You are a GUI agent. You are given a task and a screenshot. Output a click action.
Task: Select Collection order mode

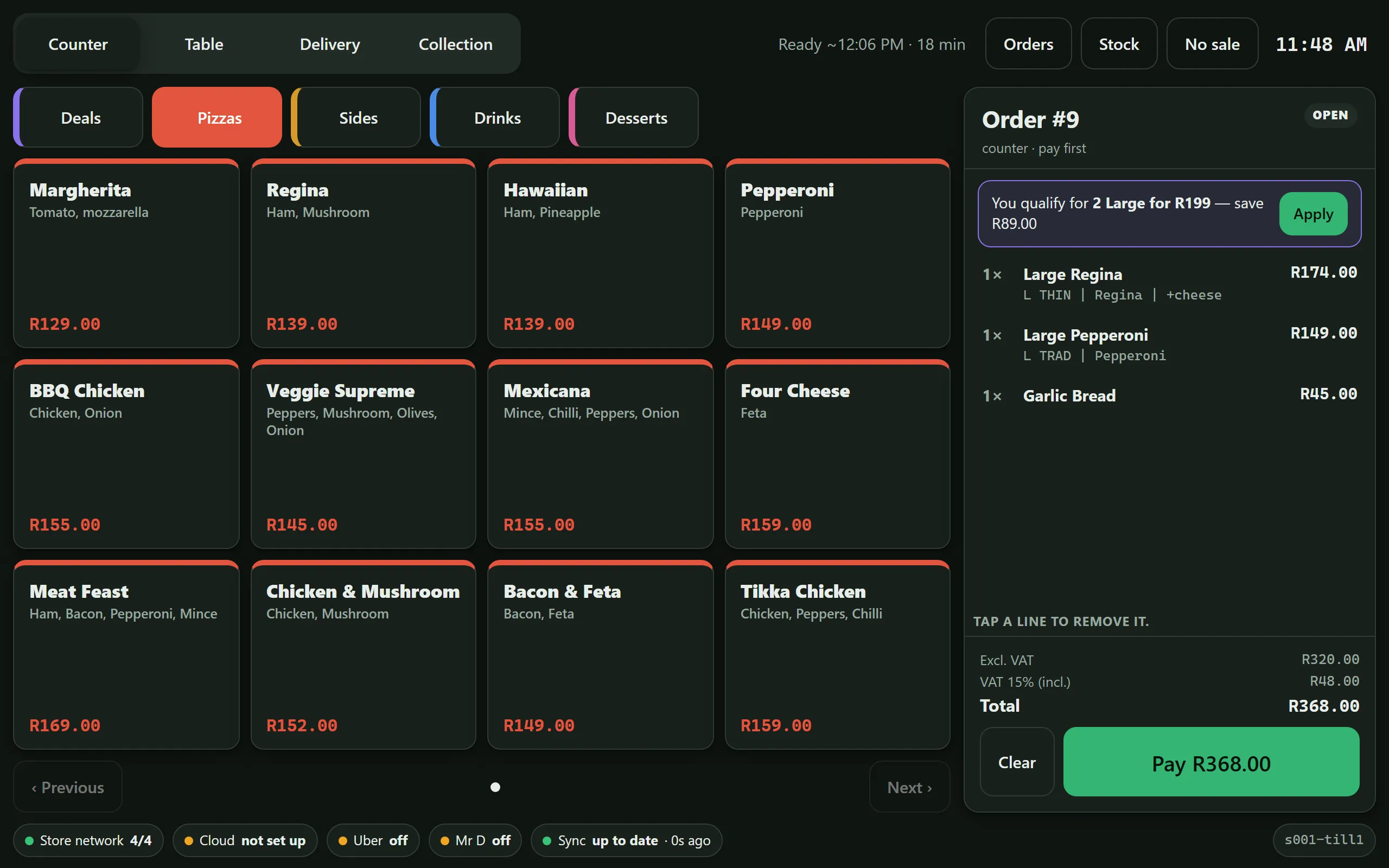456,44
